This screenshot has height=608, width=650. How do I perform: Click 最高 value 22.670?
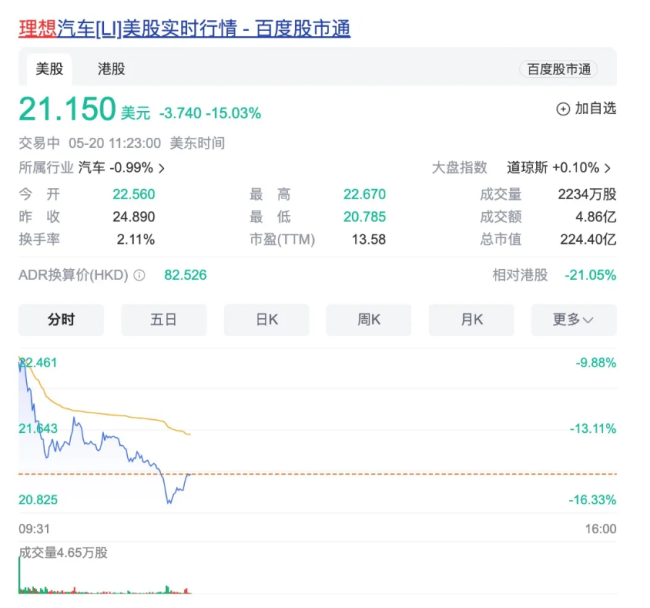[364, 194]
